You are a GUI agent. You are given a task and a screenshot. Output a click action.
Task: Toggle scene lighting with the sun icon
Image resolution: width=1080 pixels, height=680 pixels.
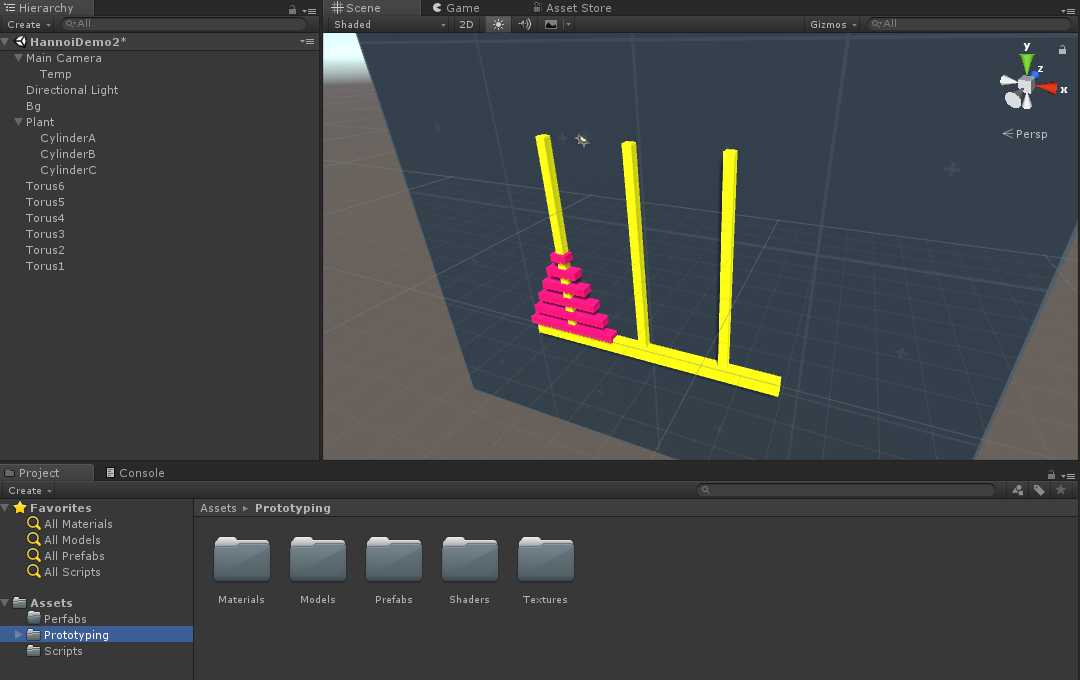pos(498,24)
